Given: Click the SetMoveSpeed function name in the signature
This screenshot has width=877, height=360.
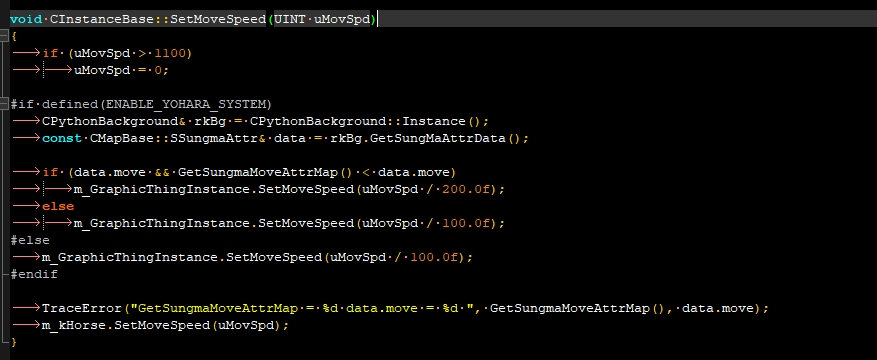Looking at the screenshot, I should point(218,19).
